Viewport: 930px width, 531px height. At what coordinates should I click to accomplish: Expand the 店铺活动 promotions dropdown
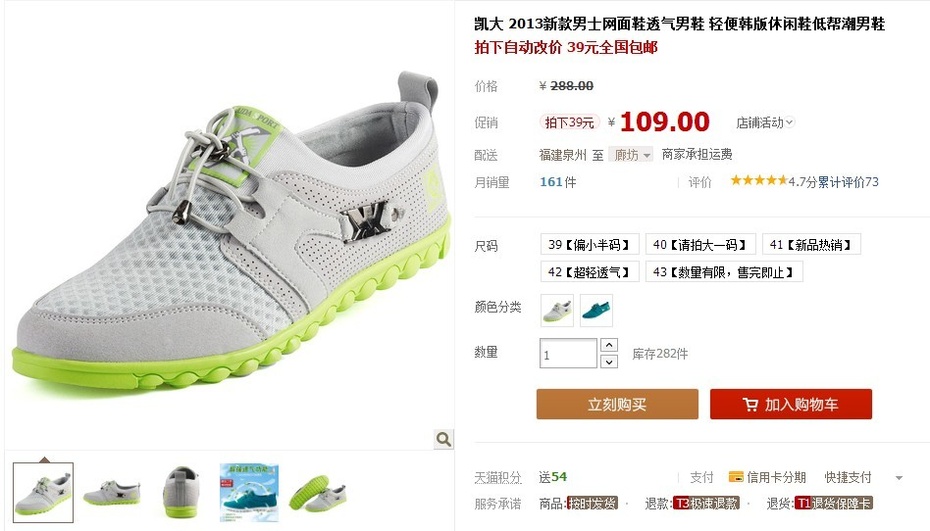(x=765, y=123)
